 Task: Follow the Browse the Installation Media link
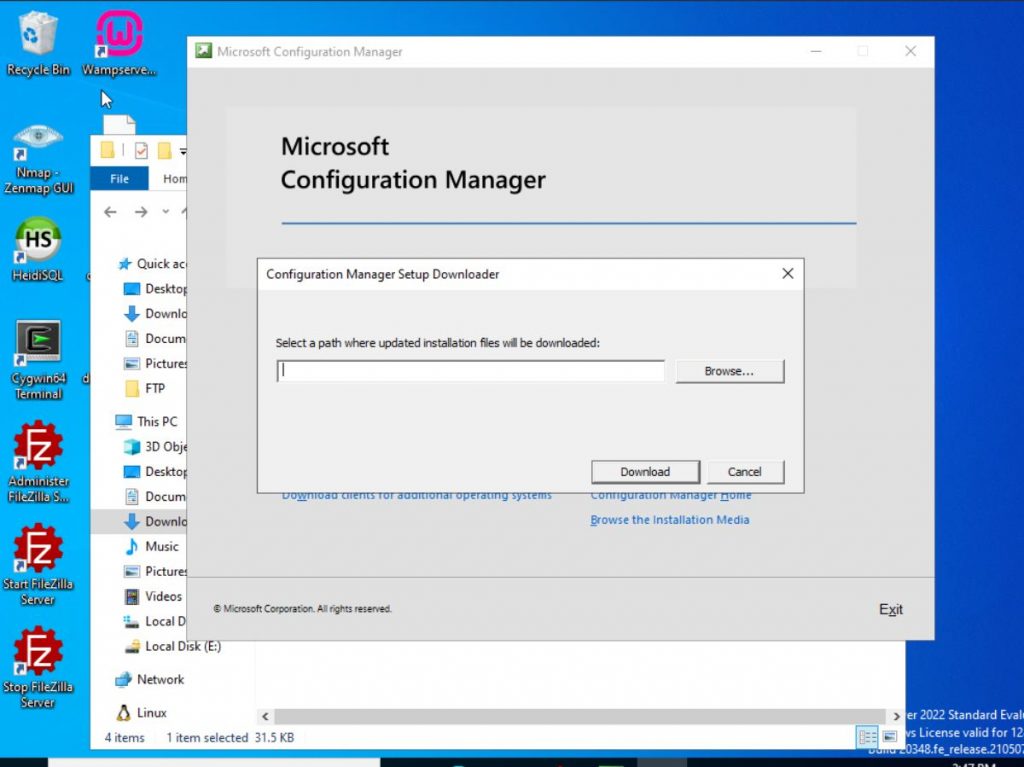(x=669, y=519)
